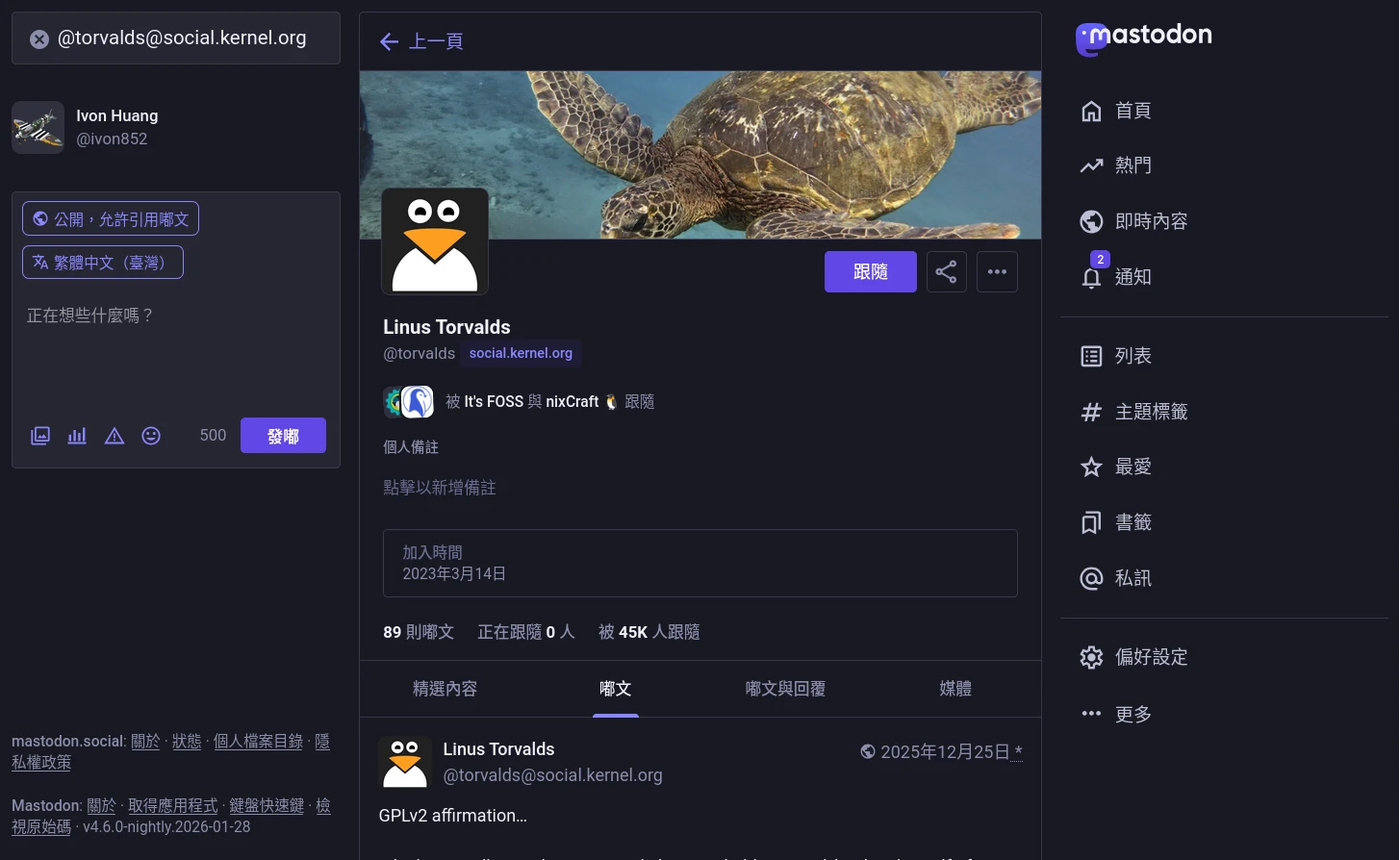Image resolution: width=1400 pixels, height=860 pixels.
Task: Switch to the 嘟文與回覆 tab
Action: click(x=785, y=689)
